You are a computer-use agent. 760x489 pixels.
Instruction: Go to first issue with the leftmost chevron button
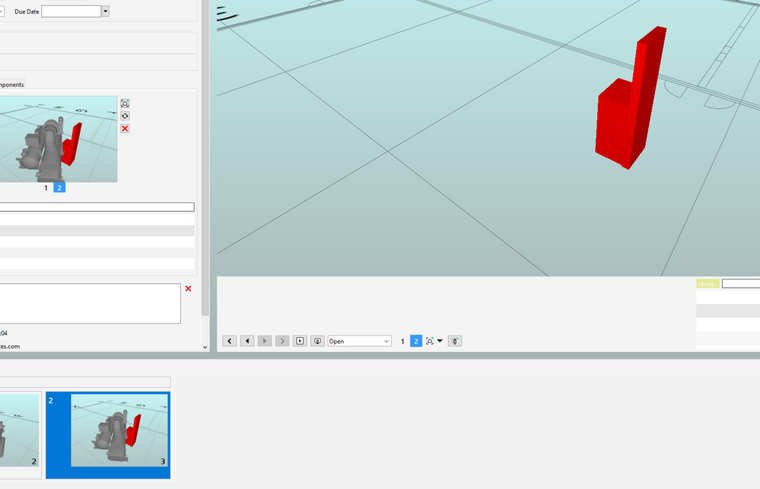pos(230,341)
